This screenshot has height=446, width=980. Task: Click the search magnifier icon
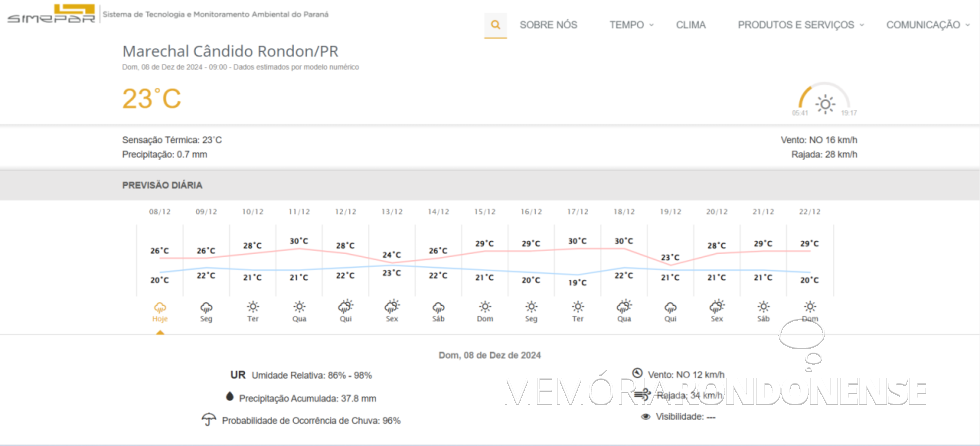[495, 25]
